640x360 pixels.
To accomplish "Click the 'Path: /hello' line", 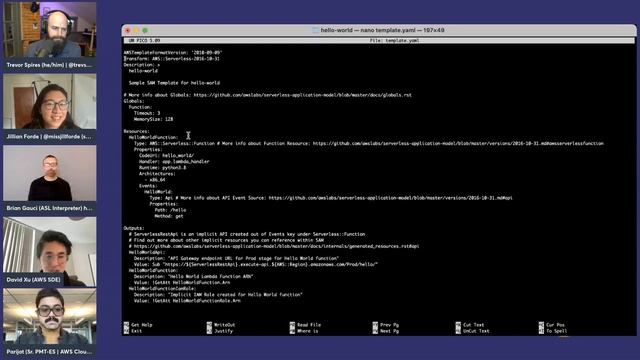I will [x=170, y=210].
